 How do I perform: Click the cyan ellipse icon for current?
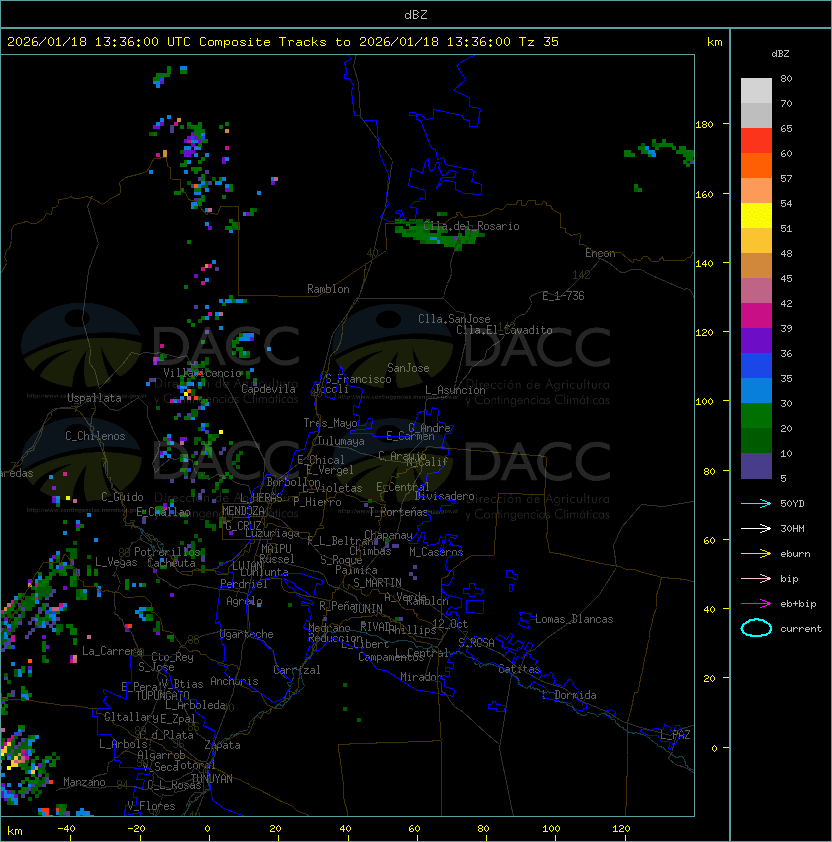click(756, 628)
